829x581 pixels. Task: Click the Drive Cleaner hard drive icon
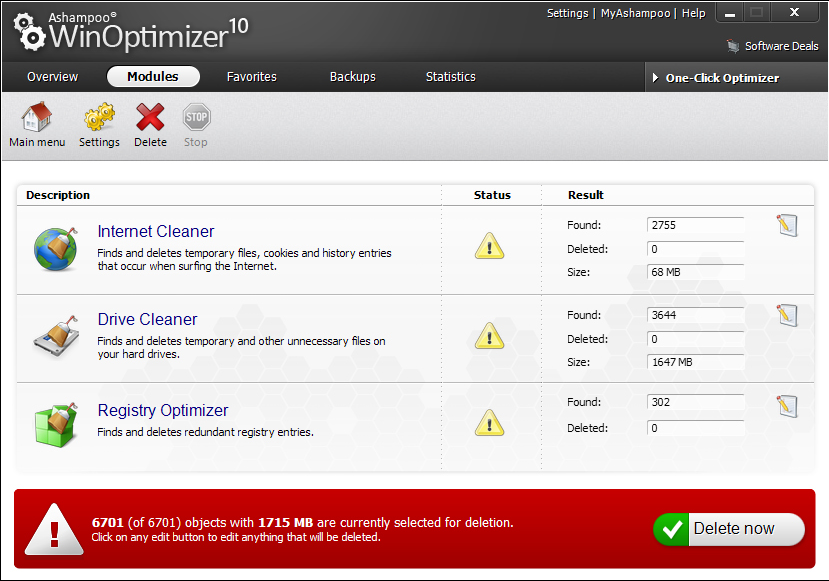(x=54, y=337)
